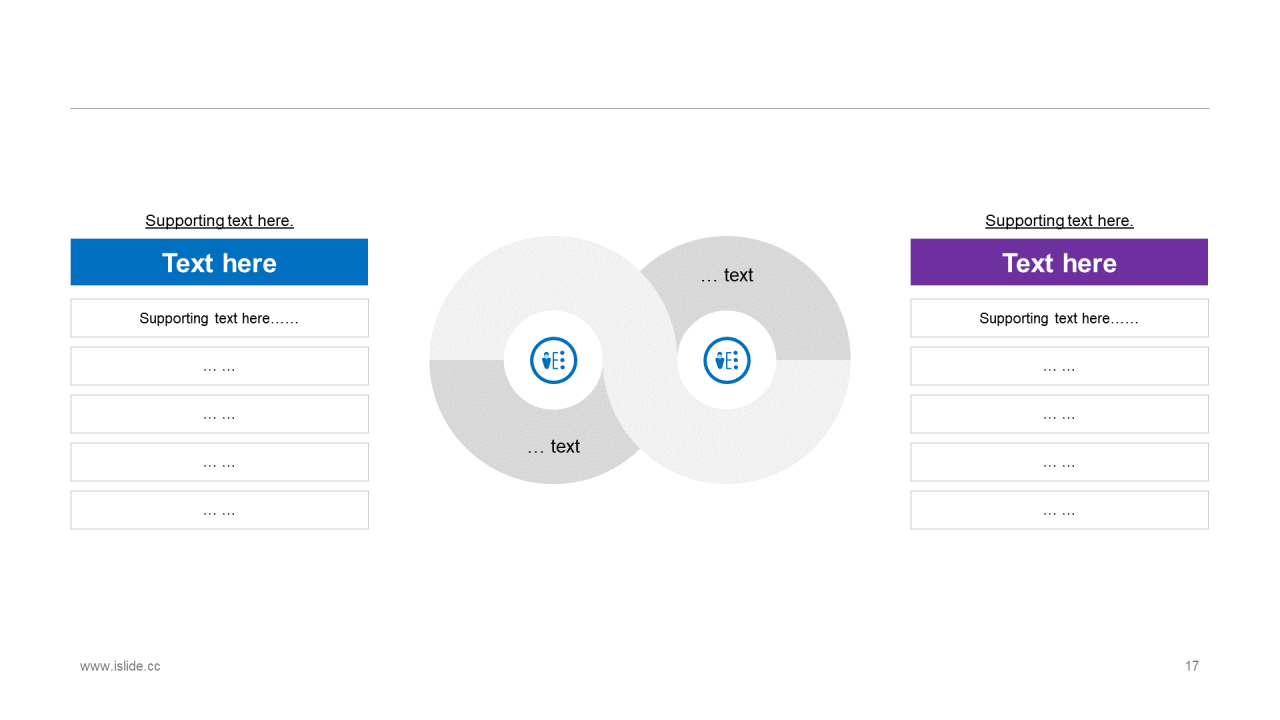Select the left 'Supporting text here……' box

[x=219, y=318]
